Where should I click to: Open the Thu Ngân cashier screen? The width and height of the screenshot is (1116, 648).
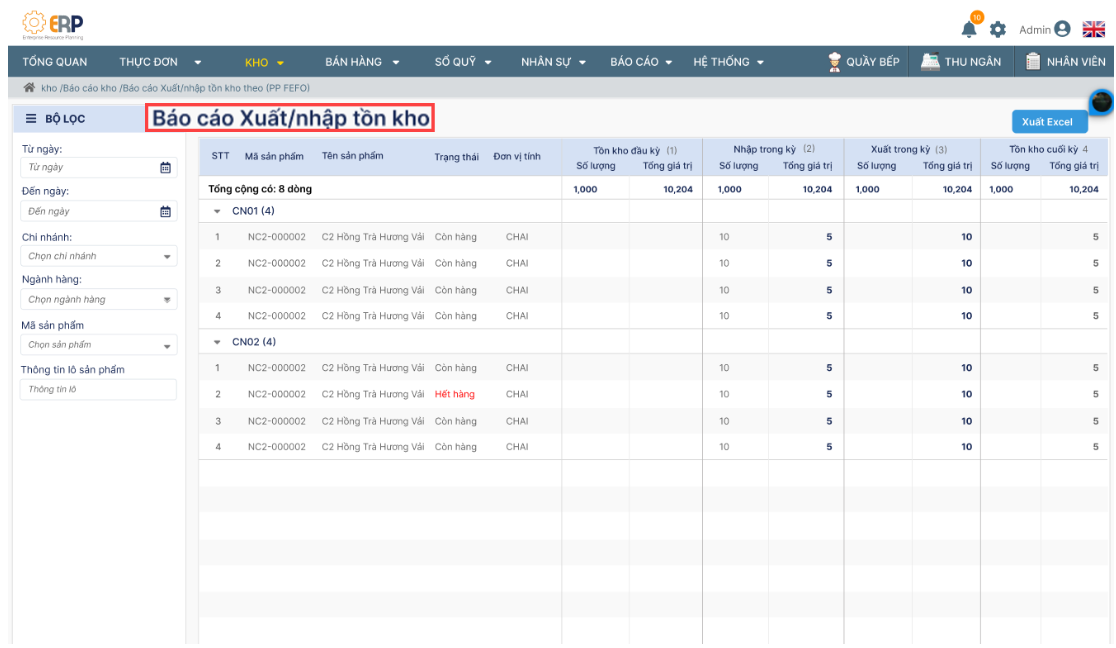[x=961, y=62]
